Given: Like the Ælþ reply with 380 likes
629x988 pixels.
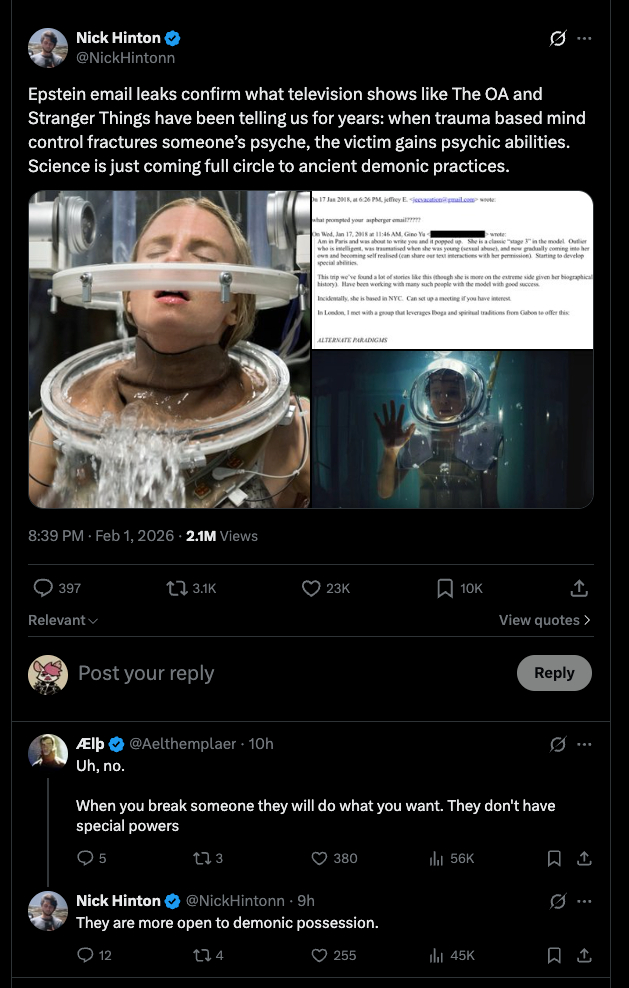Looking at the screenshot, I should point(320,858).
